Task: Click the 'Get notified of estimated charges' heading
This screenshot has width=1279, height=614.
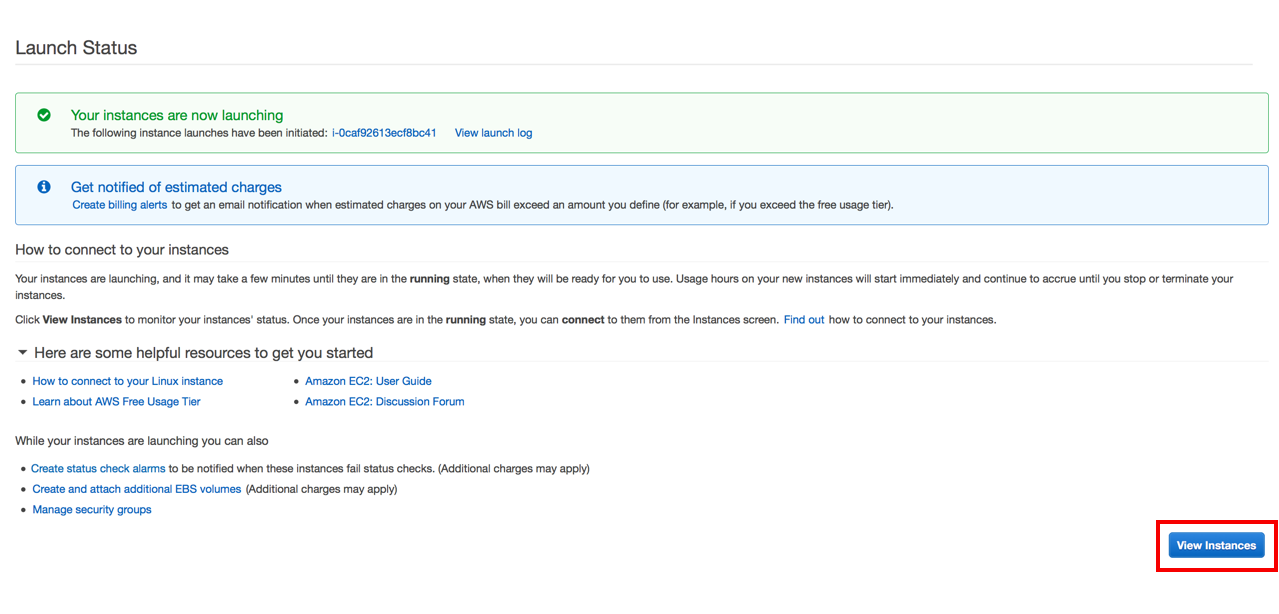Action: point(176,187)
